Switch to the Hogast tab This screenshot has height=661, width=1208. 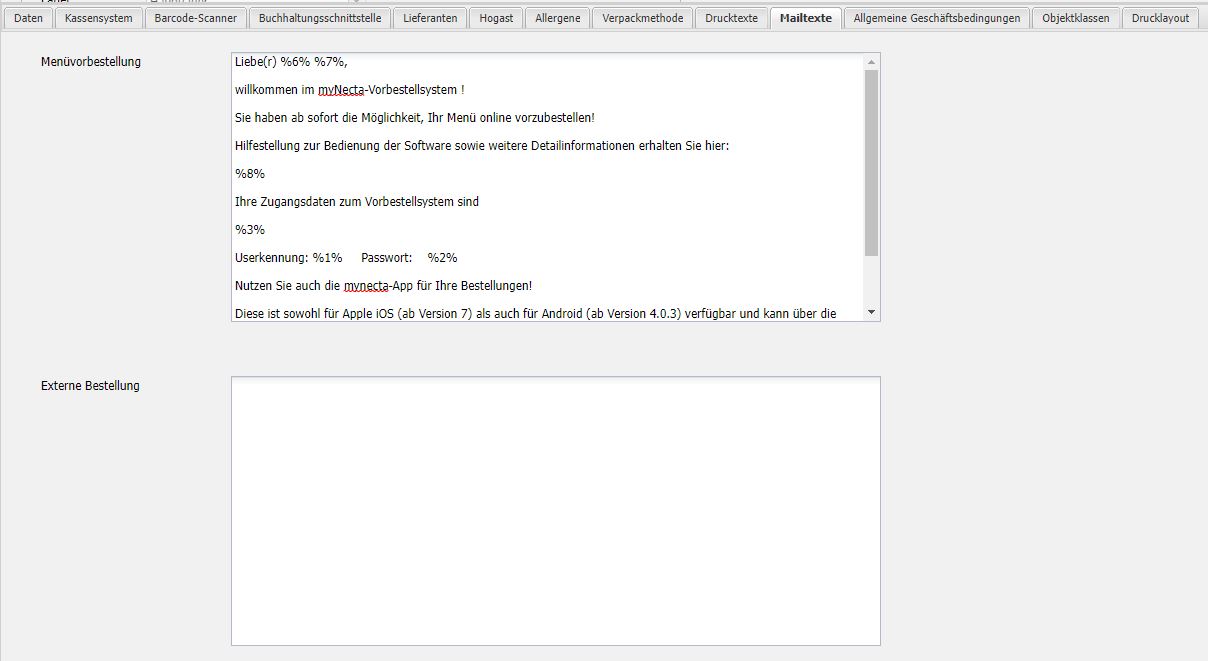pyautogui.click(x=496, y=18)
